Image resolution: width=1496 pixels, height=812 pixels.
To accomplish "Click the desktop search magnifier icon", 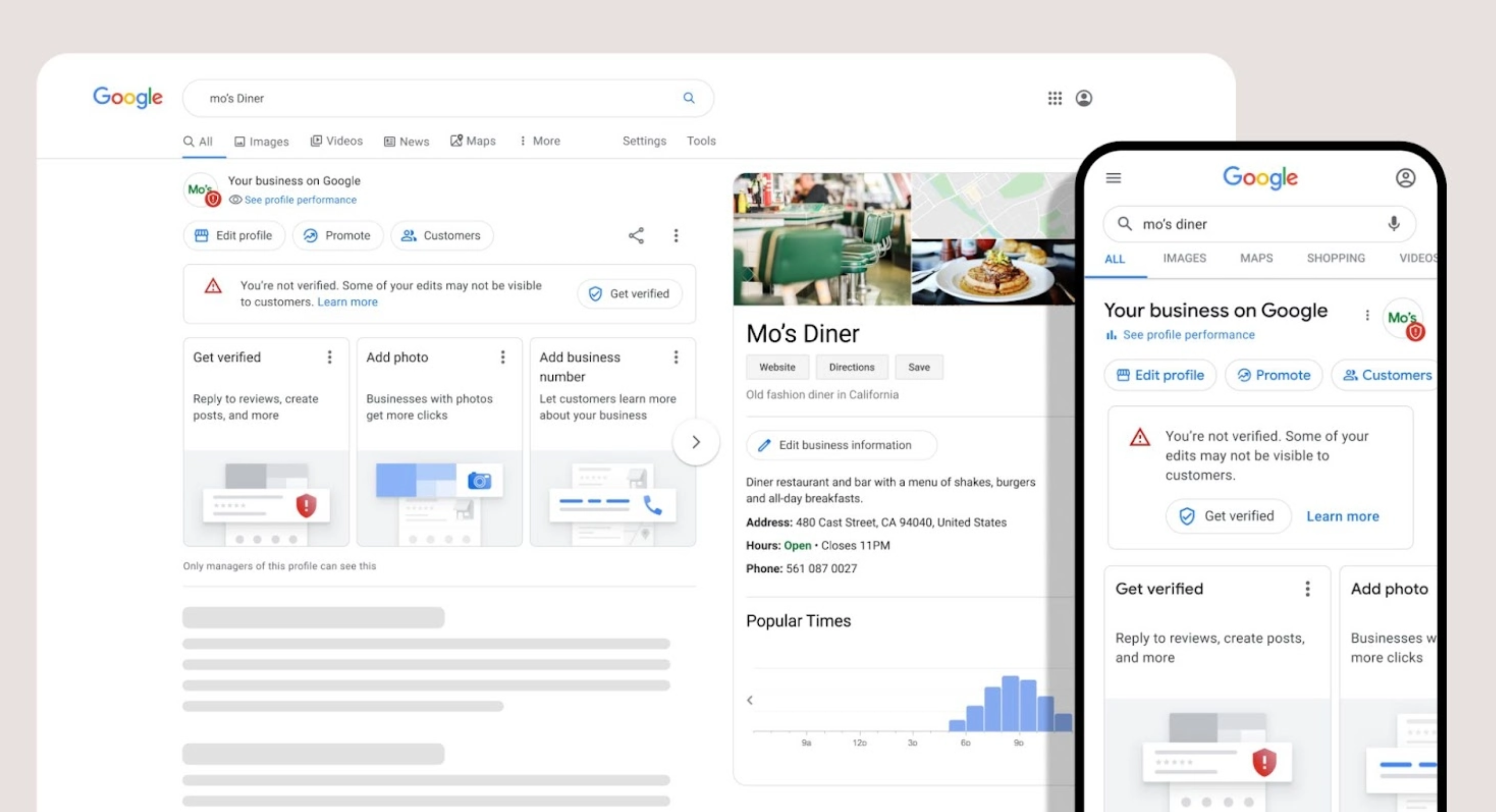I will pos(688,98).
